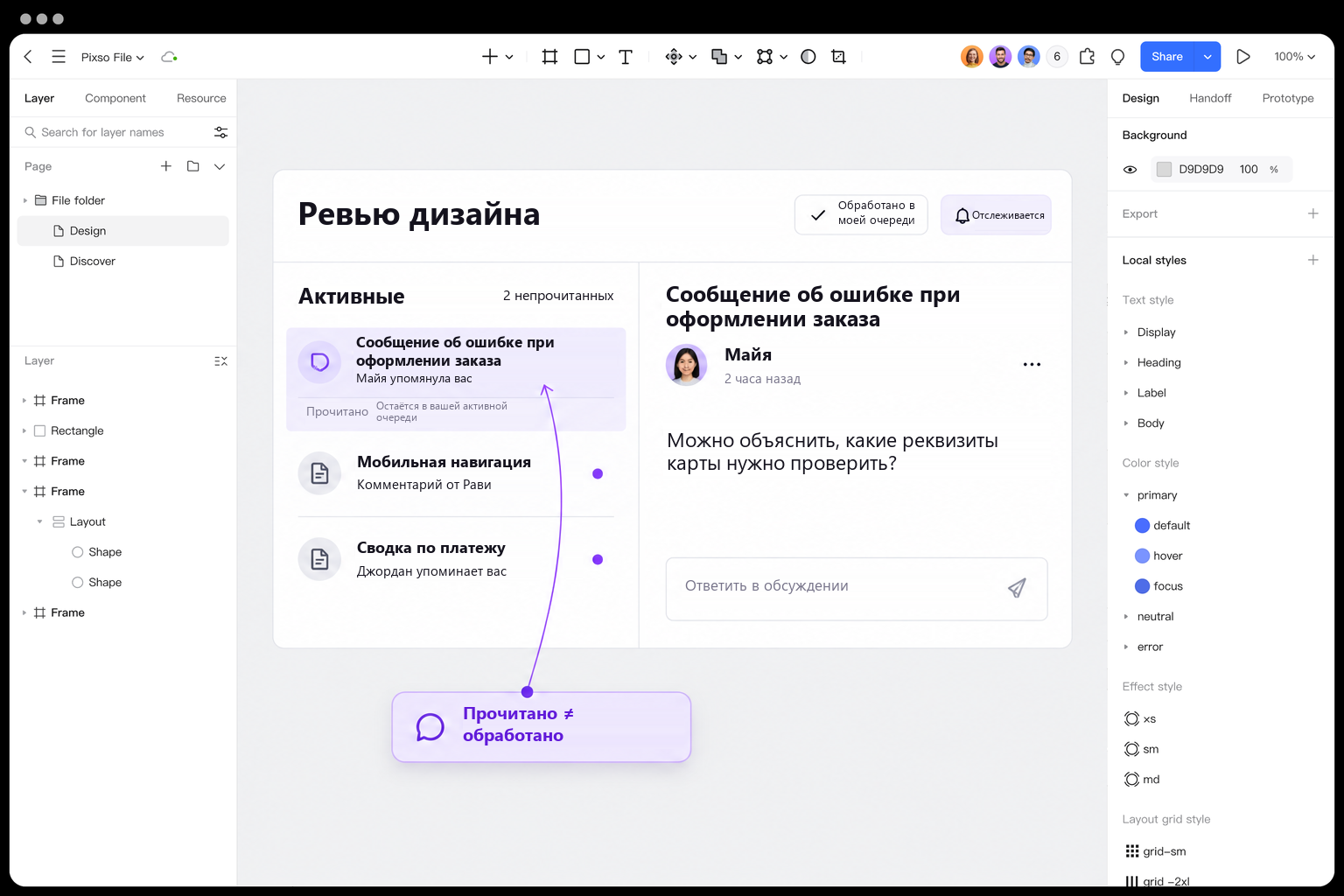Select the Frame tool in toolbar
The image size is (1344, 896).
(x=549, y=57)
